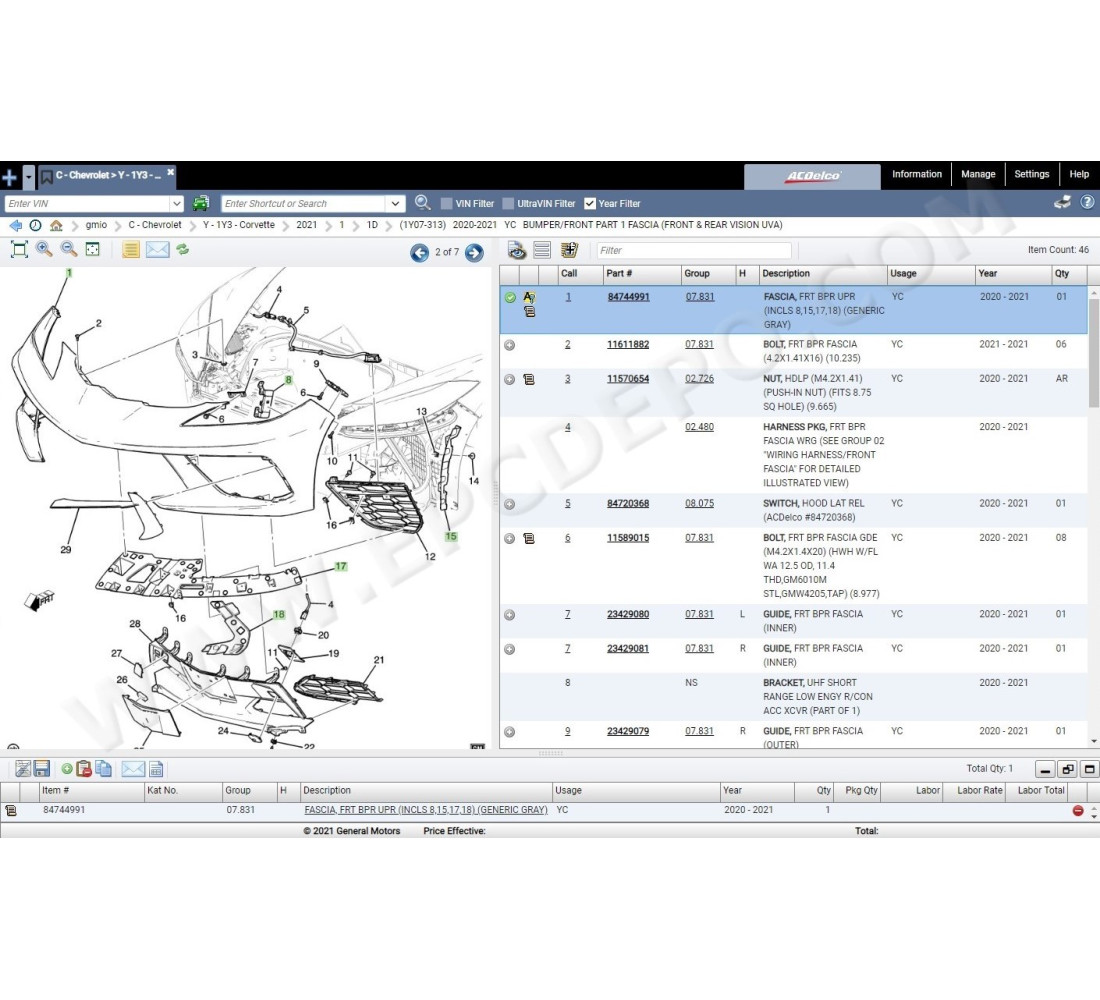This screenshot has height=1000, width=1100.
Task: Click the fit-to-window diagram icon
Action: point(19,250)
